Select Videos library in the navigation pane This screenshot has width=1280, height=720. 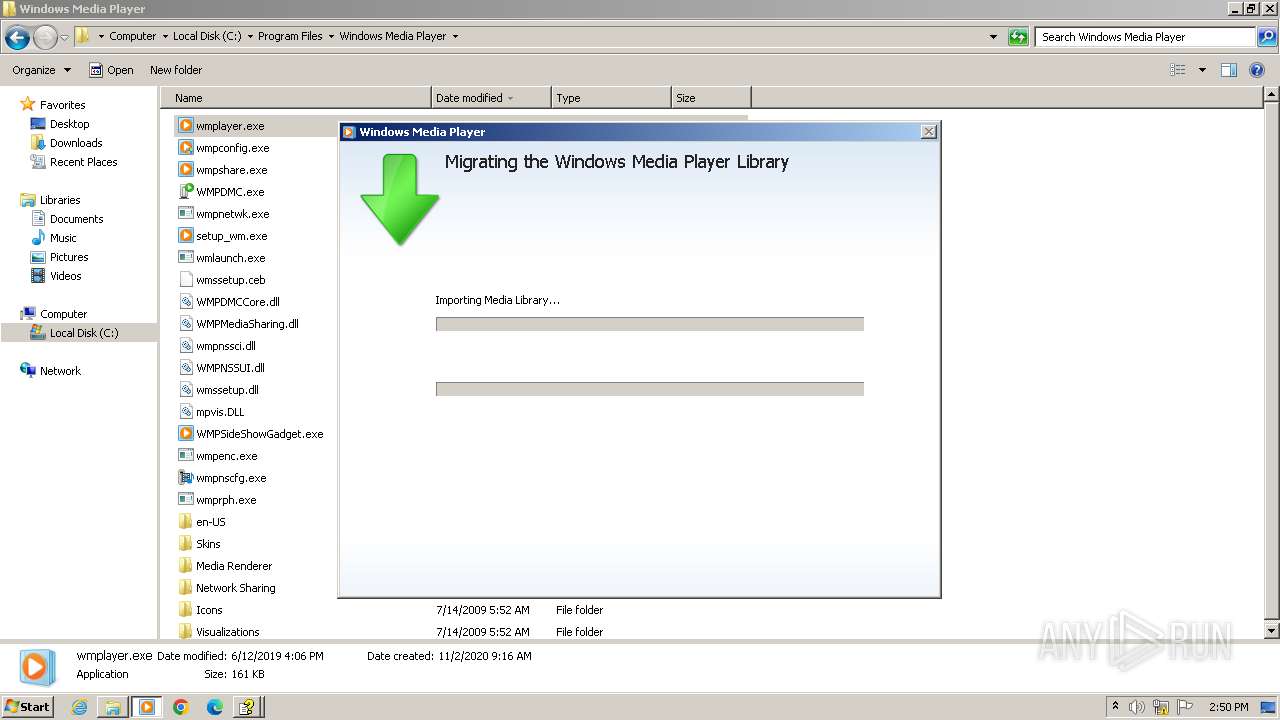pyautogui.click(x=65, y=276)
